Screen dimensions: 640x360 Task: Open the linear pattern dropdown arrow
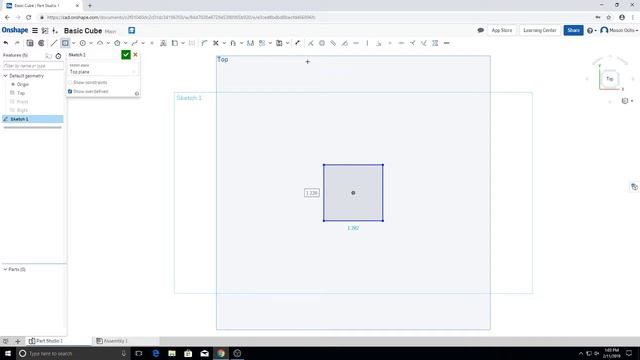[270, 43]
